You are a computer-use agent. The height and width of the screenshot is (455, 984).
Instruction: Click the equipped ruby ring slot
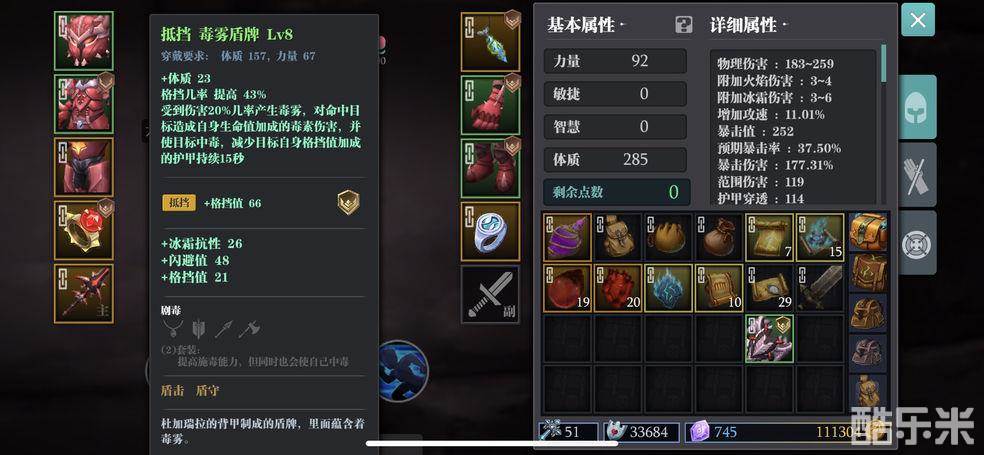pyautogui.click(x=83, y=230)
